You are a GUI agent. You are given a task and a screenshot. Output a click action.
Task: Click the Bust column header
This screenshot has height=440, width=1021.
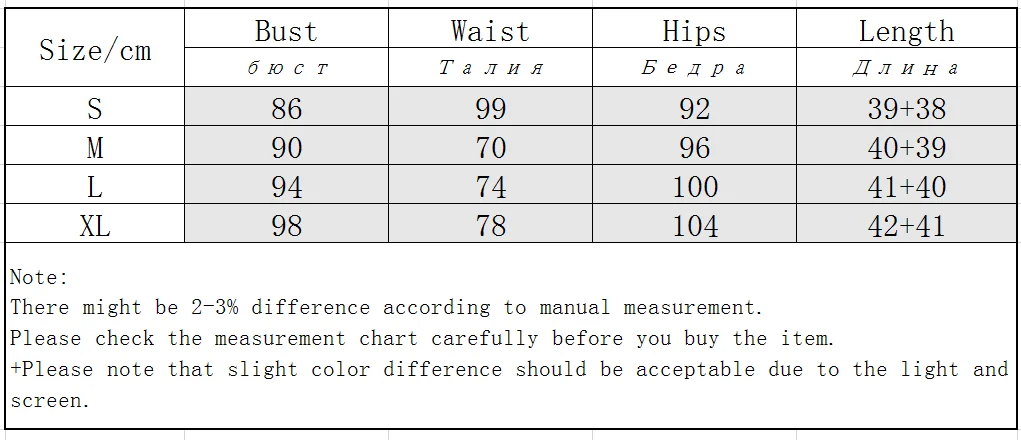point(287,29)
